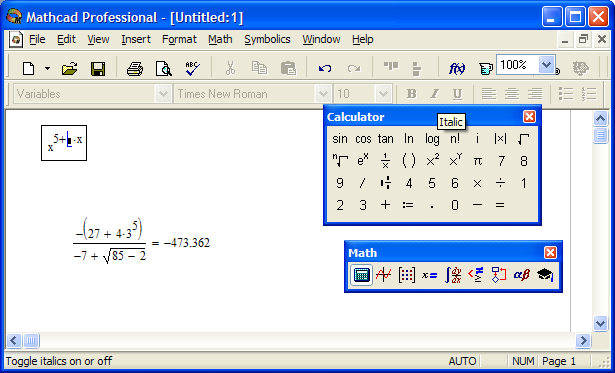Open Print Preview
This screenshot has width=615, height=373.
pos(164,69)
